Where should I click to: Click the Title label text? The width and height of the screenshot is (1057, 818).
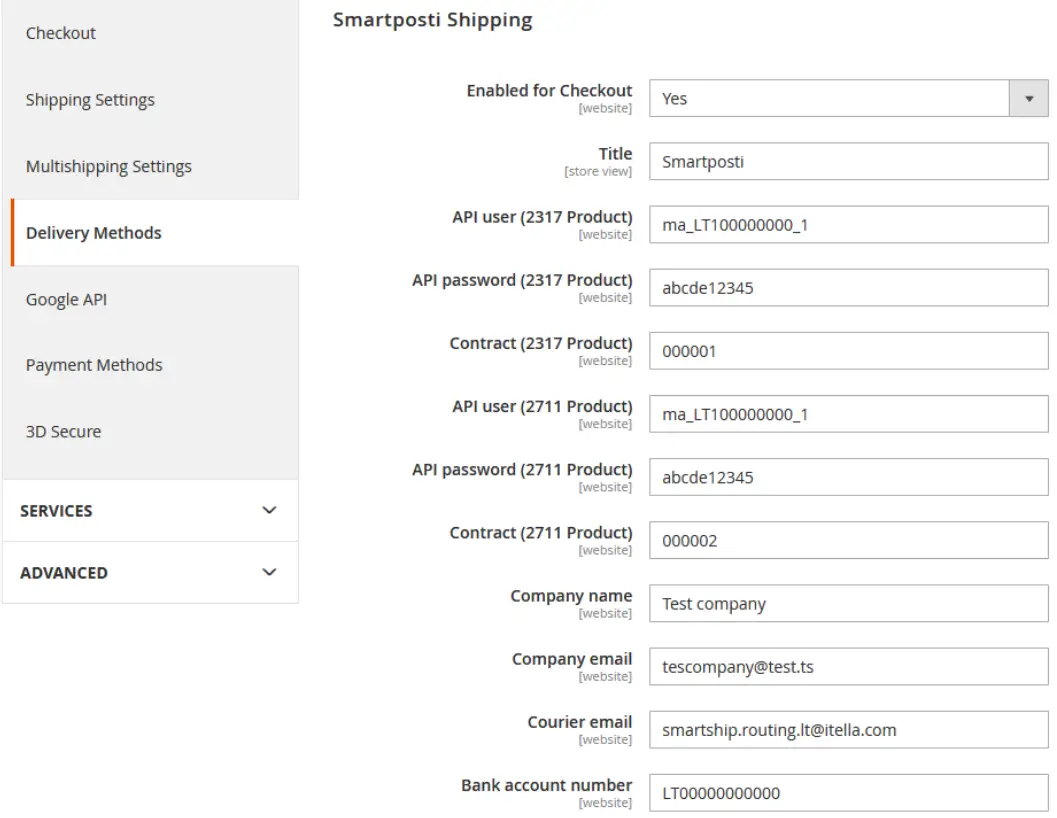[615, 154]
